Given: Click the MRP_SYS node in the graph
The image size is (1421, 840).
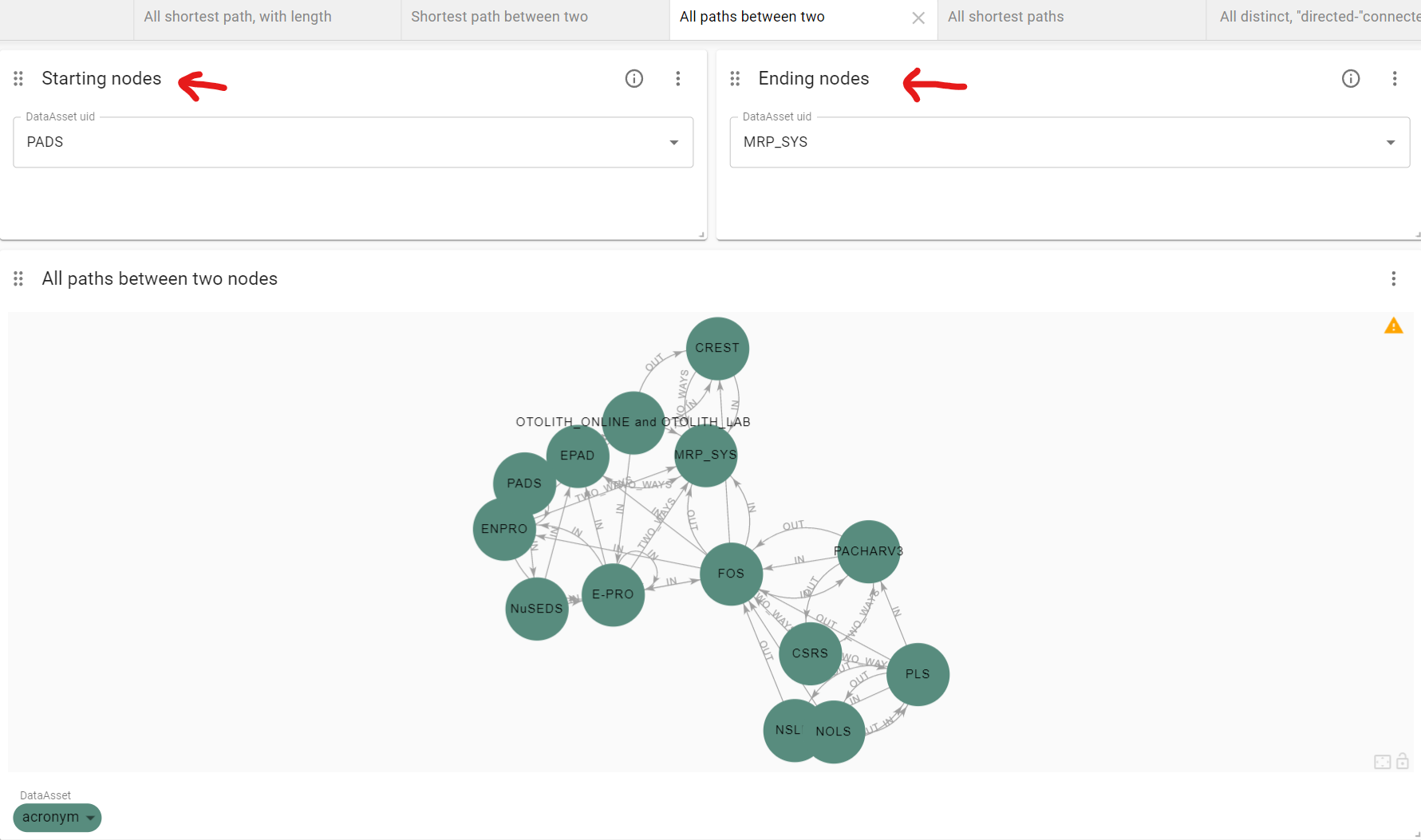Looking at the screenshot, I should (x=705, y=455).
